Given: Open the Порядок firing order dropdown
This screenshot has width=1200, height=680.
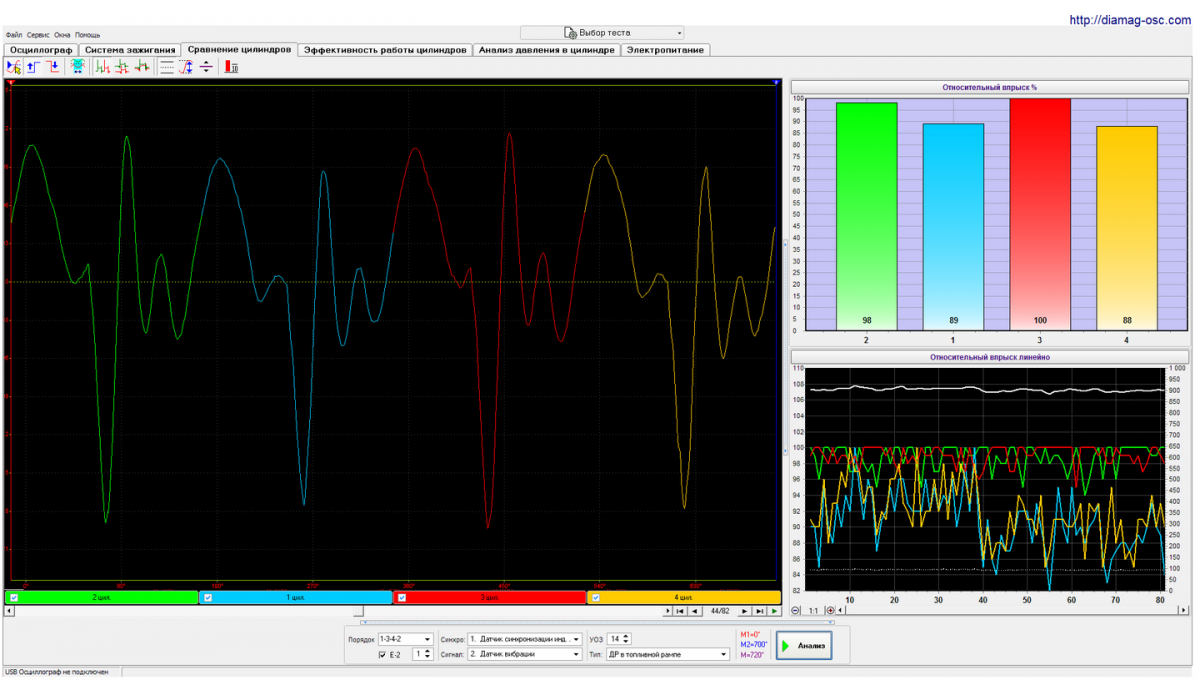Looking at the screenshot, I should pyautogui.click(x=427, y=639).
